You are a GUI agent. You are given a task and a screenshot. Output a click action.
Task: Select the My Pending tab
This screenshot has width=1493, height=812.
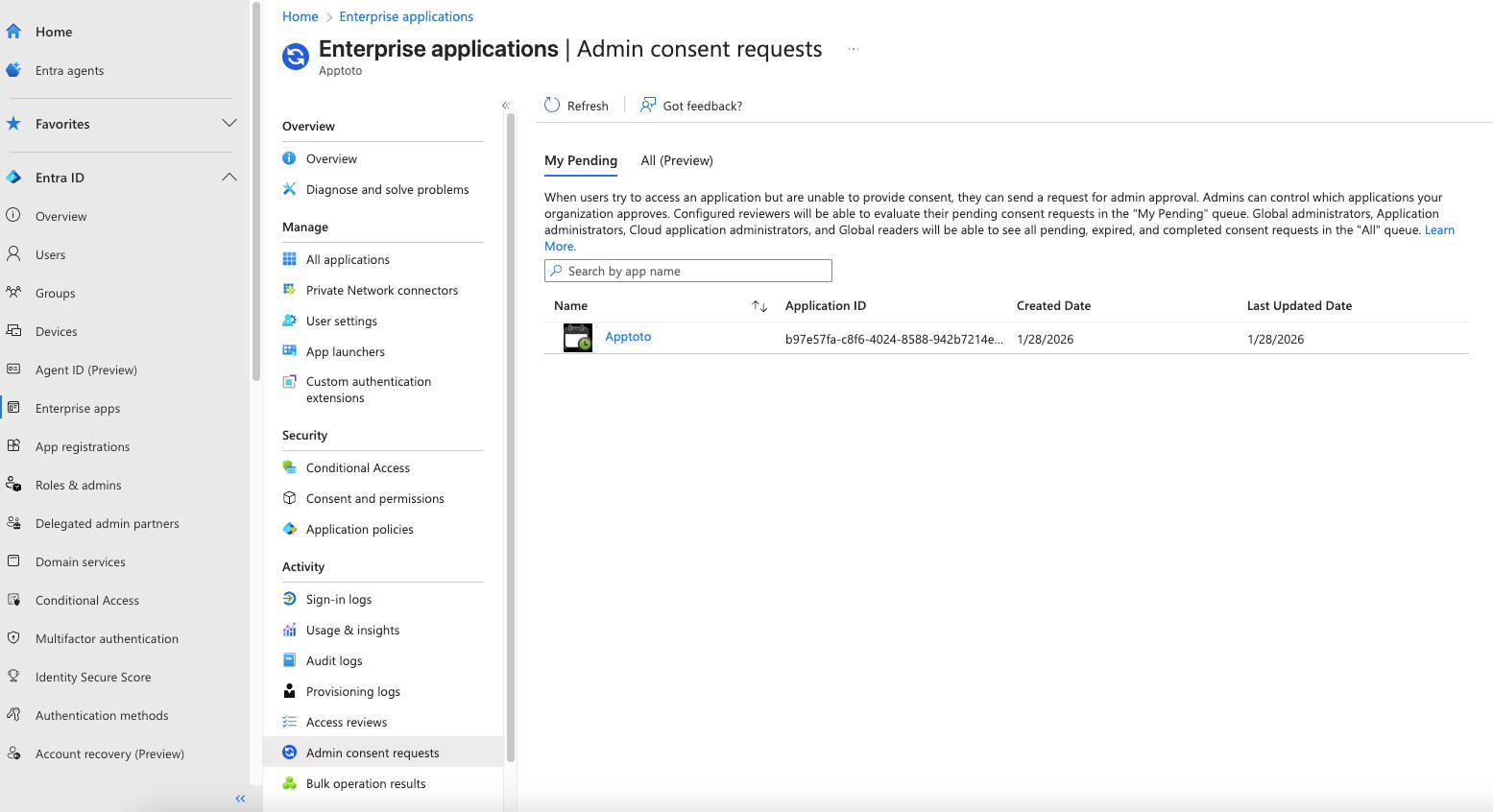pos(581,160)
